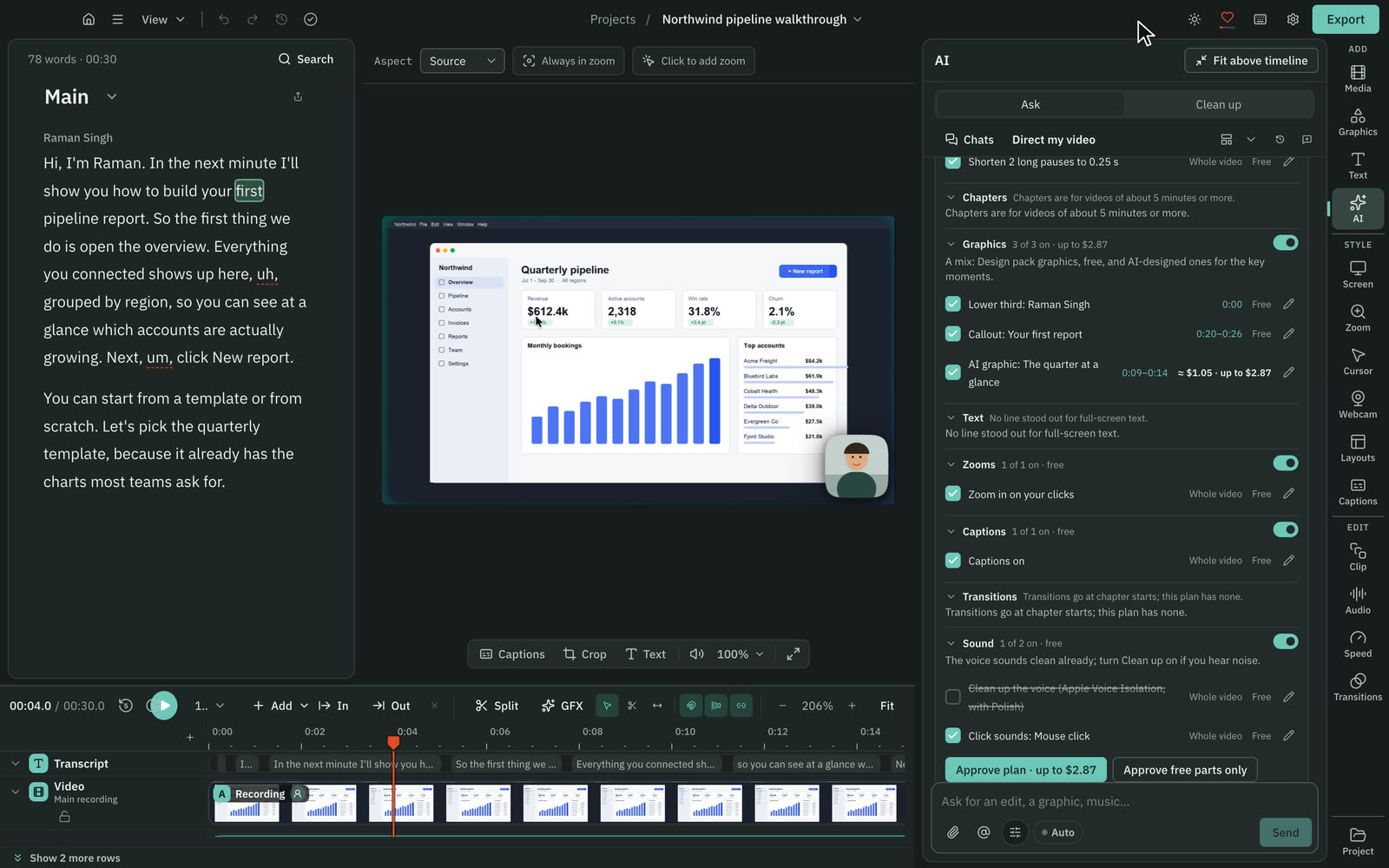
Task: Uncheck Click sounds: Mouse click
Action: 953,736
